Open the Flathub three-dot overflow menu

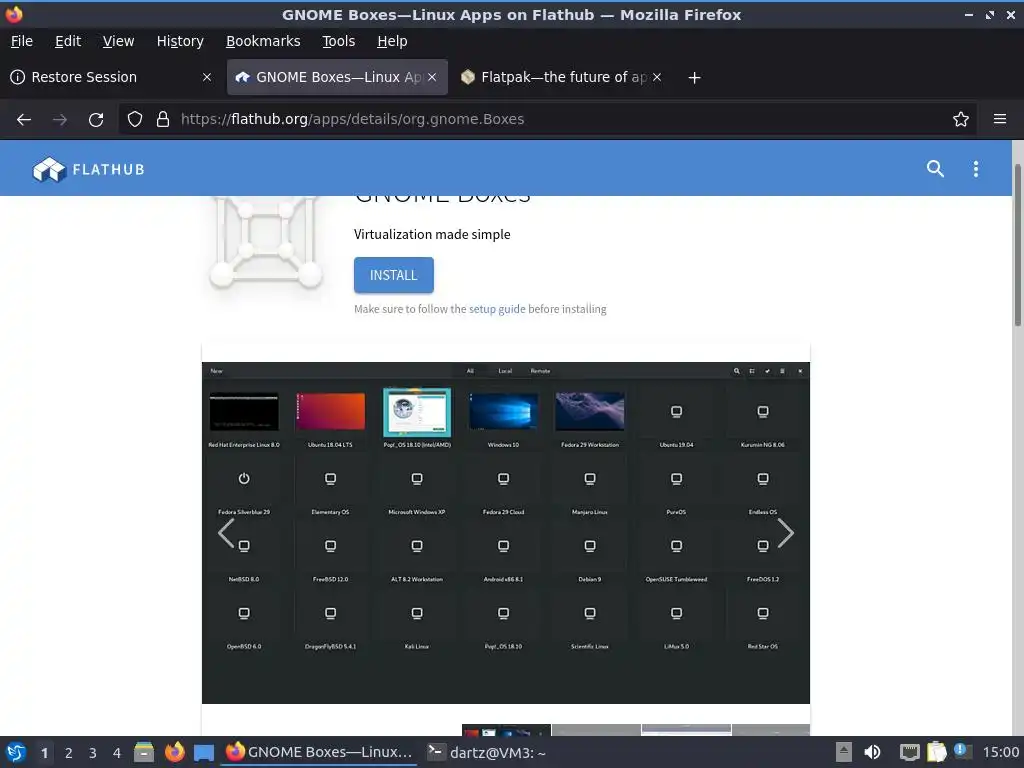coord(976,168)
